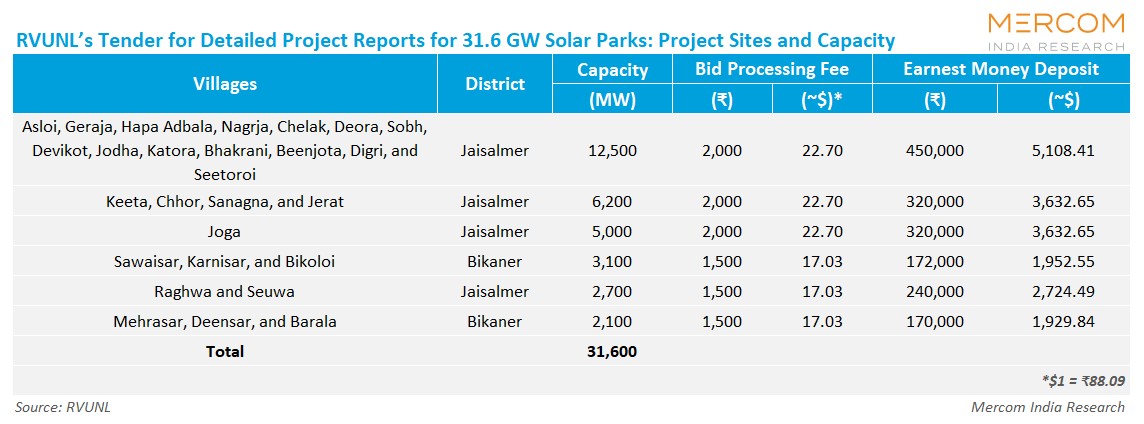Select the "Sawaisar, Karnisar, and Bikoloi" cell
The height and width of the screenshot is (424, 1144).
(x=225, y=261)
